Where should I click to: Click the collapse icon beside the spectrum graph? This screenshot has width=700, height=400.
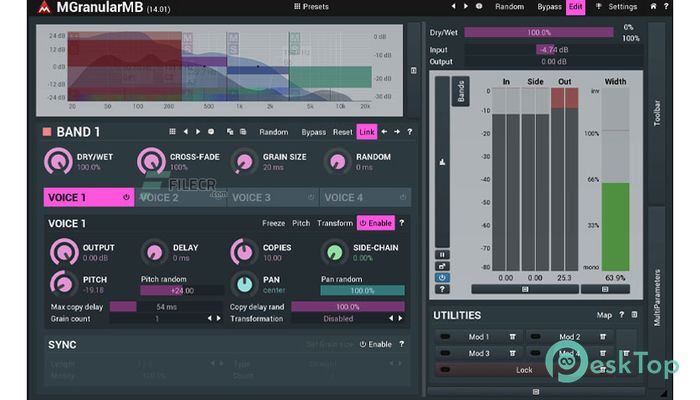pyautogui.click(x=413, y=71)
